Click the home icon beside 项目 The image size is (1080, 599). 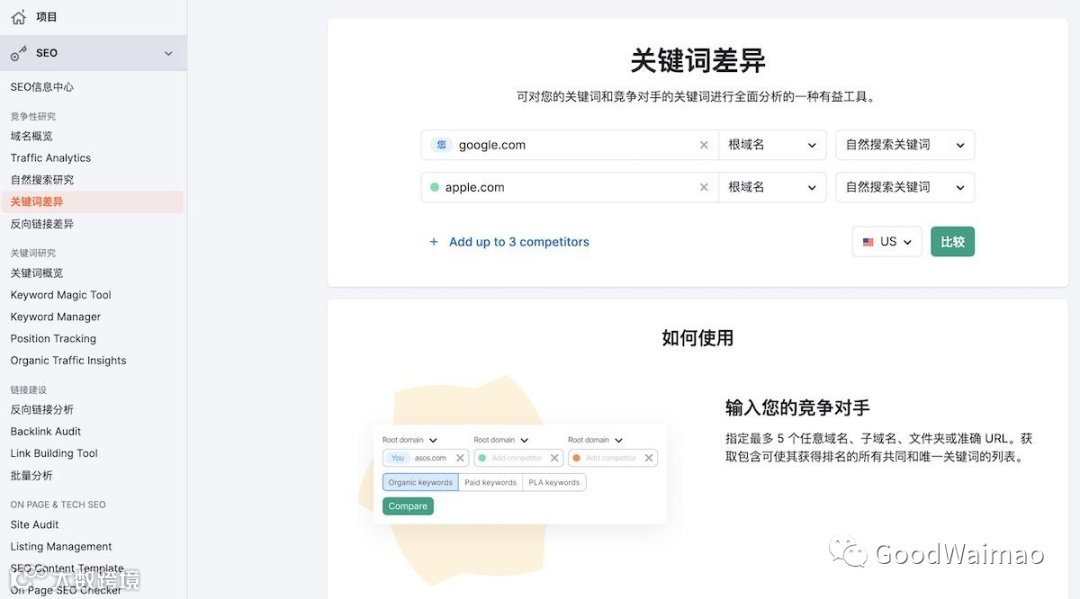point(19,17)
